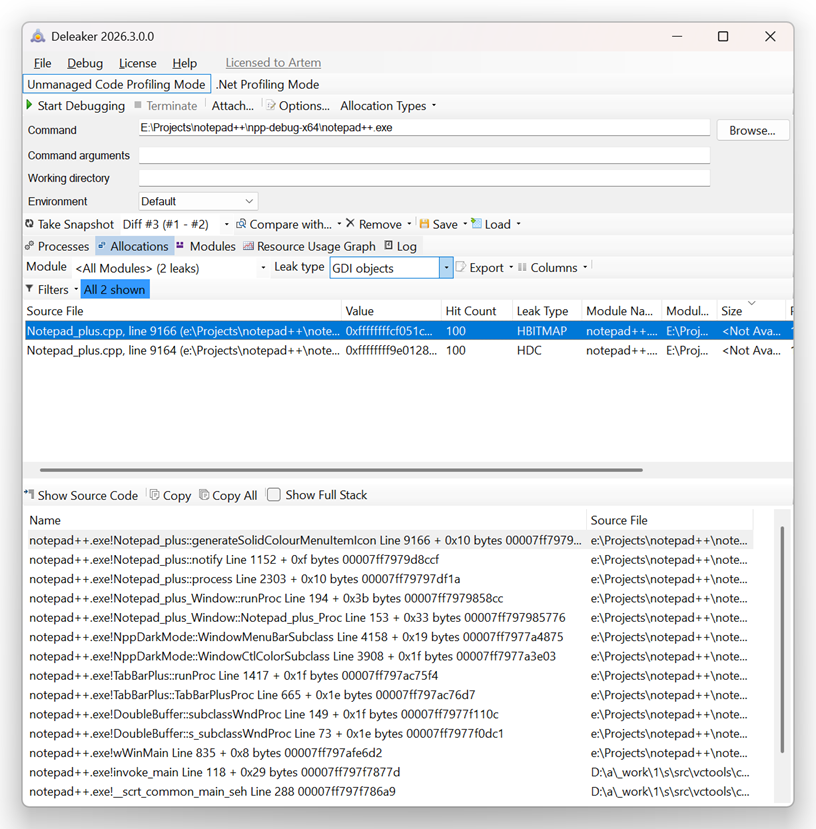Expand the Compare with dropdown arrow
Screen dimensions: 816x829
[339, 224]
